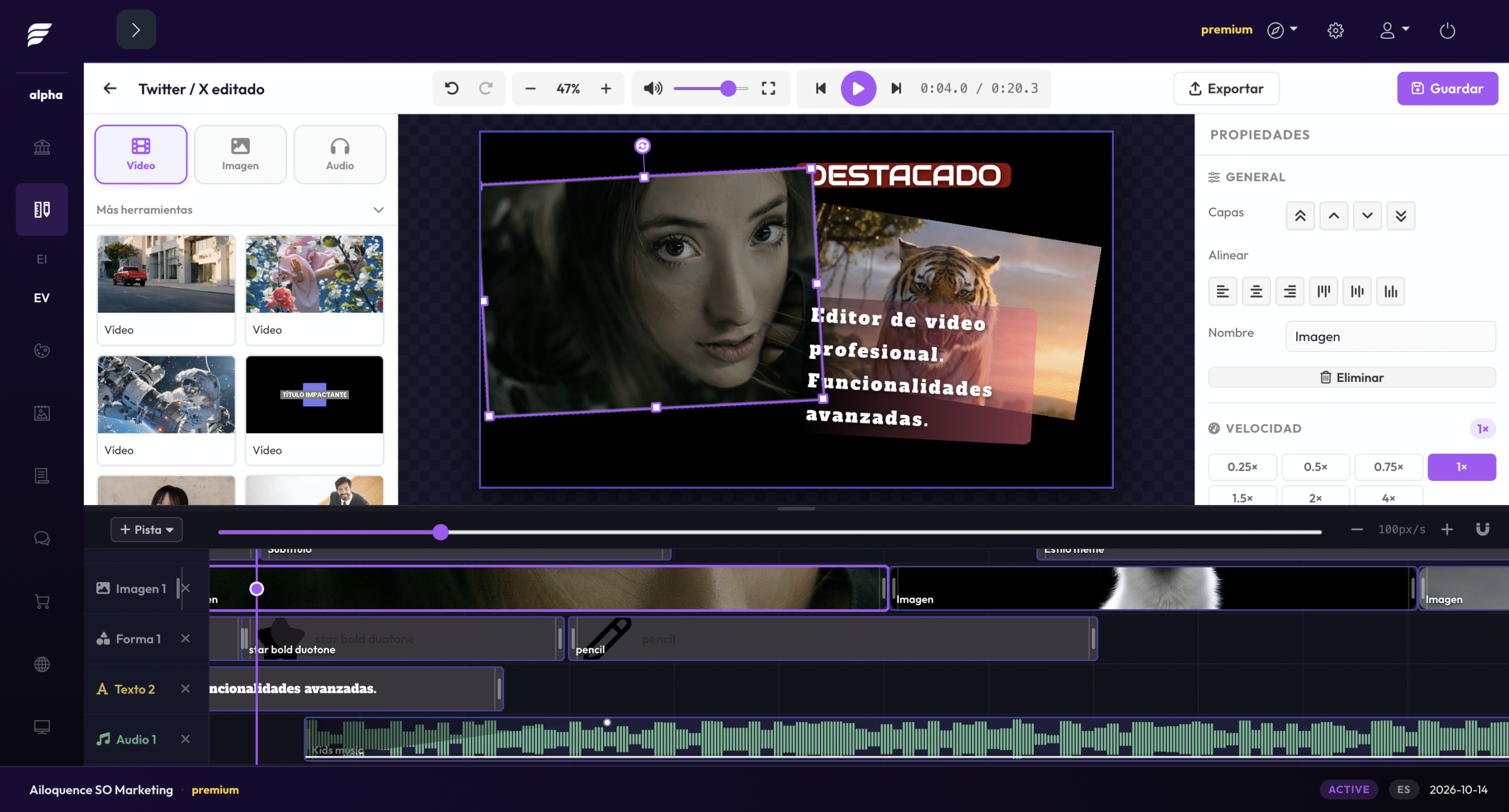Open the shopping cart sidebar icon
The height and width of the screenshot is (812, 1509).
(42, 602)
